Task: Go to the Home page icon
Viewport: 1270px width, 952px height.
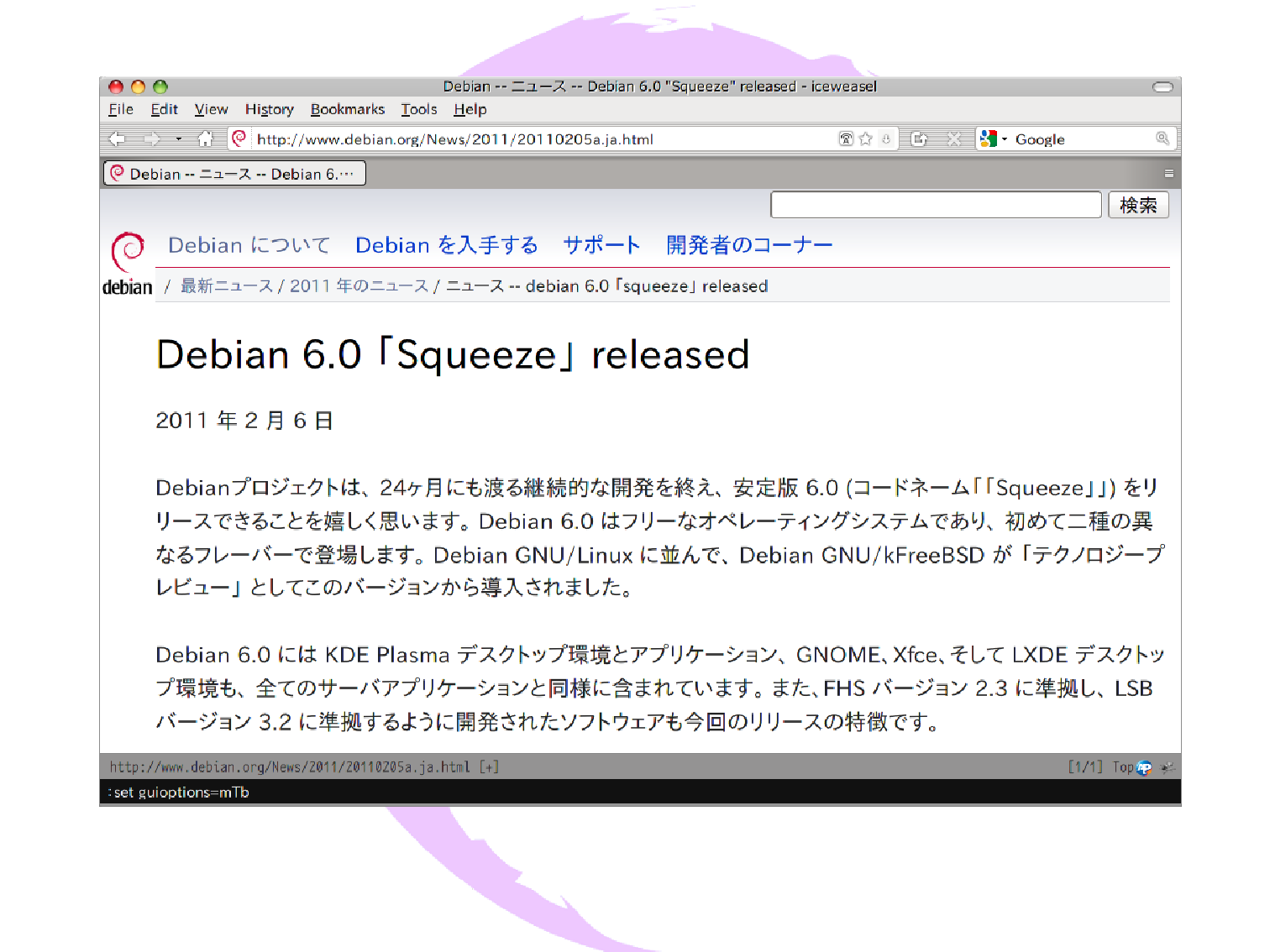Action: (205, 139)
